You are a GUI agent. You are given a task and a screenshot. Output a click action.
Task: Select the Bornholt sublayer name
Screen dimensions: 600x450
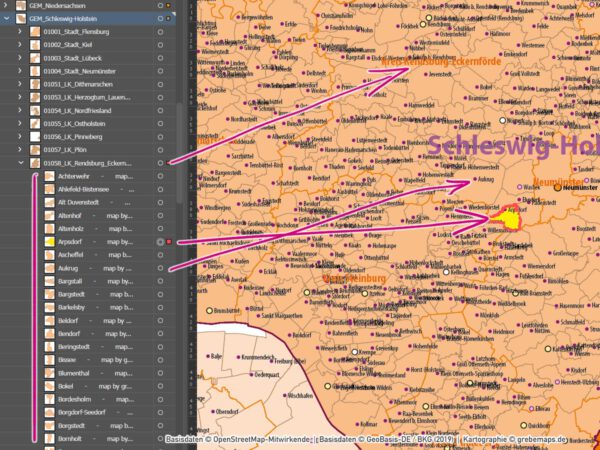[x=70, y=439]
